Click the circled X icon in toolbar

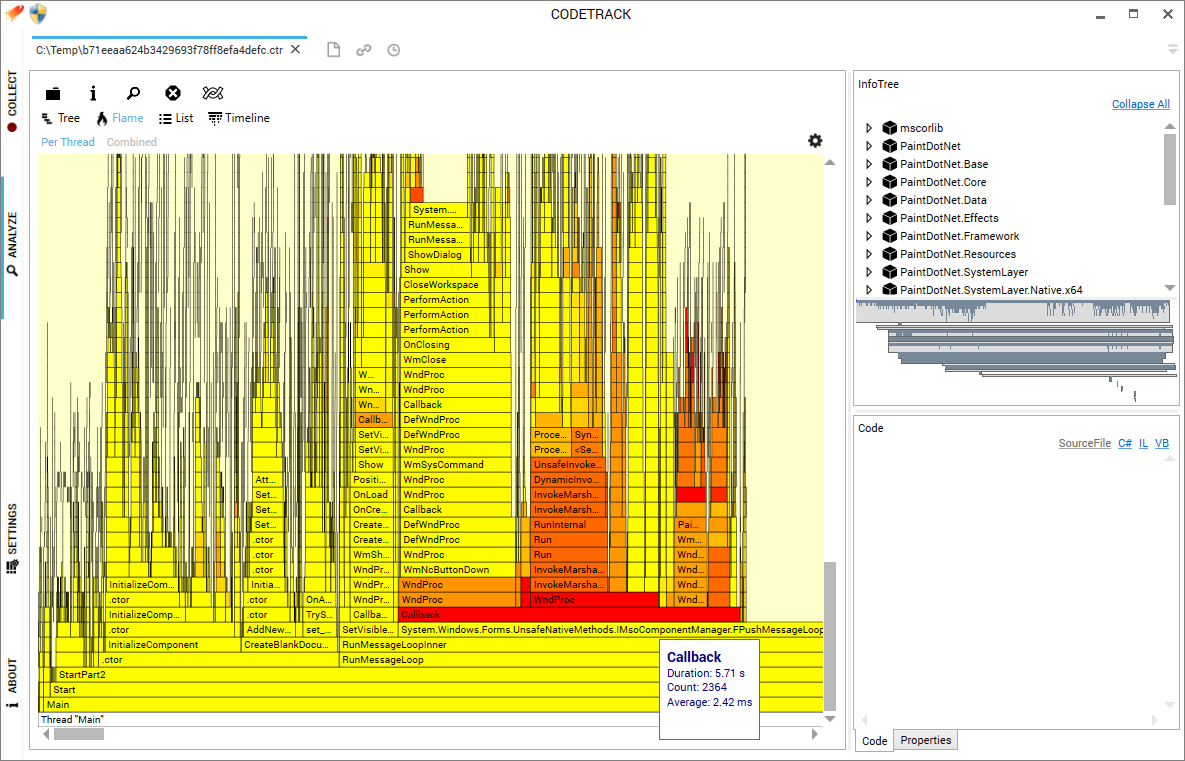pyautogui.click(x=173, y=93)
